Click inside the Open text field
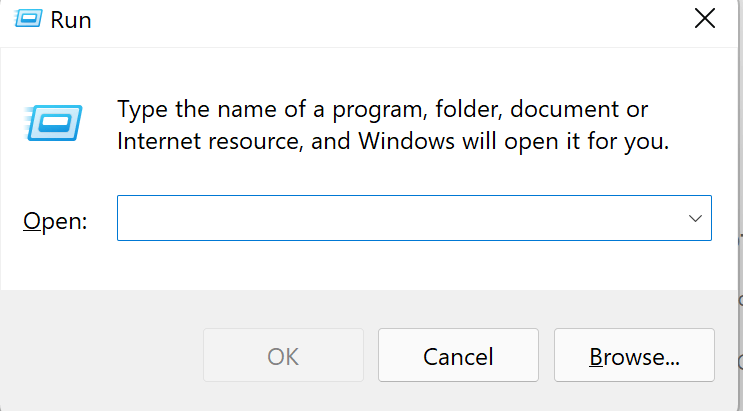This screenshot has height=411, width=743. [400, 218]
